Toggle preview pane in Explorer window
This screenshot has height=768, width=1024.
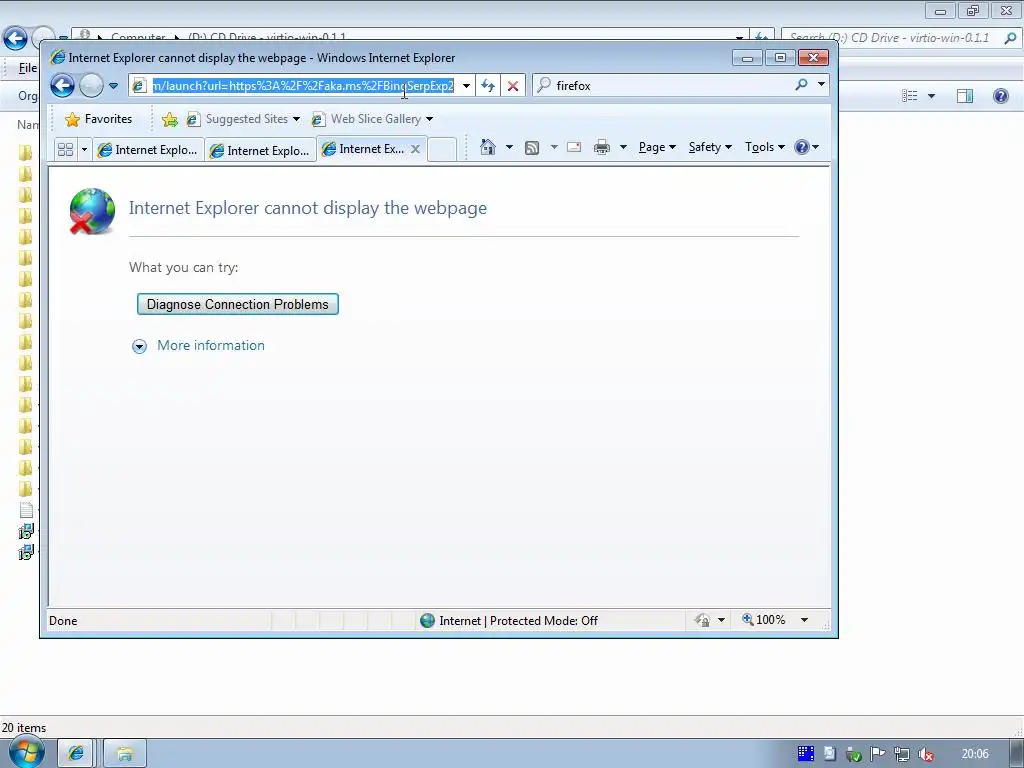(x=965, y=96)
